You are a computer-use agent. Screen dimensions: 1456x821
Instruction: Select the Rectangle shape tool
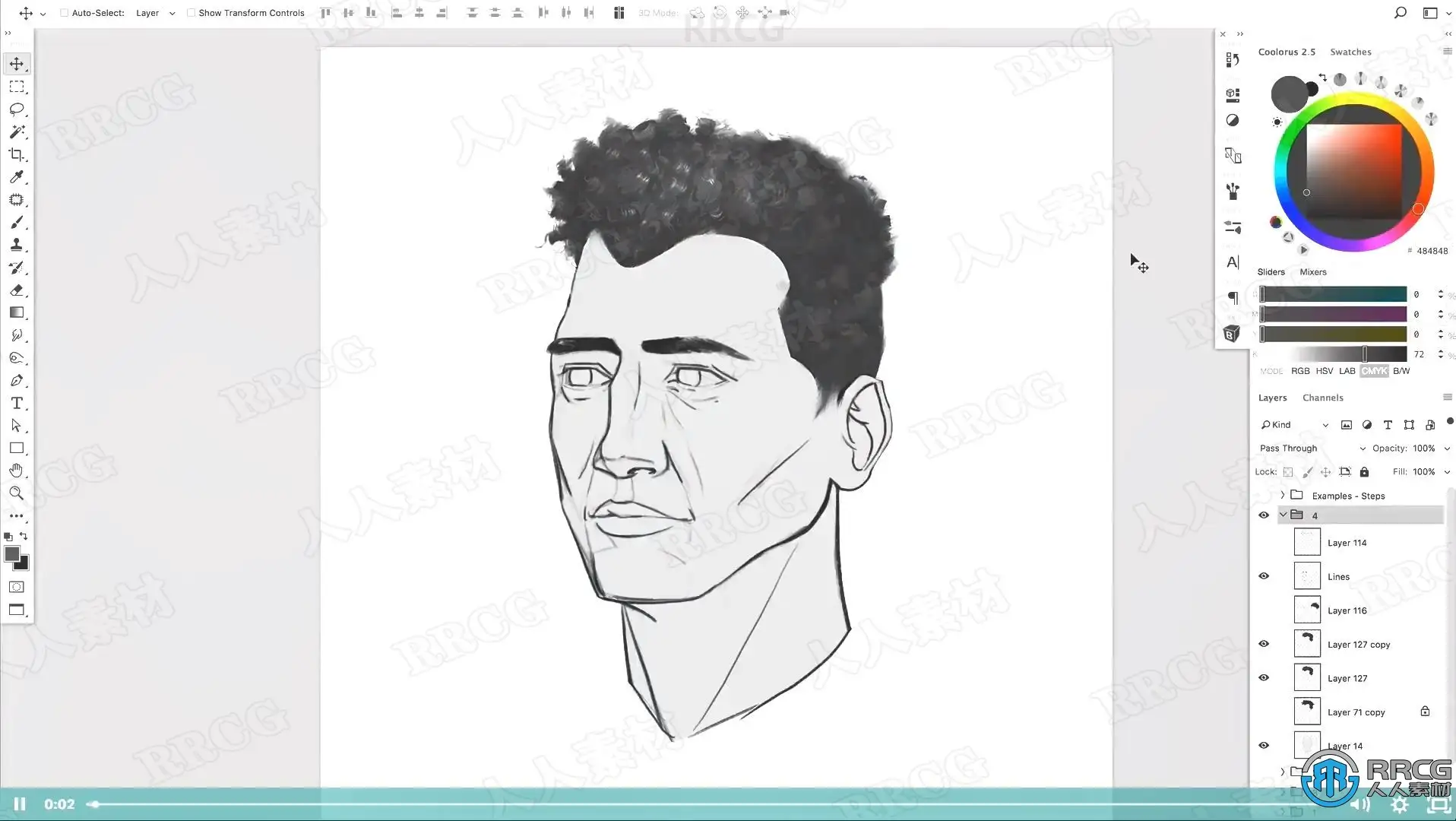pyautogui.click(x=17, y=449)
